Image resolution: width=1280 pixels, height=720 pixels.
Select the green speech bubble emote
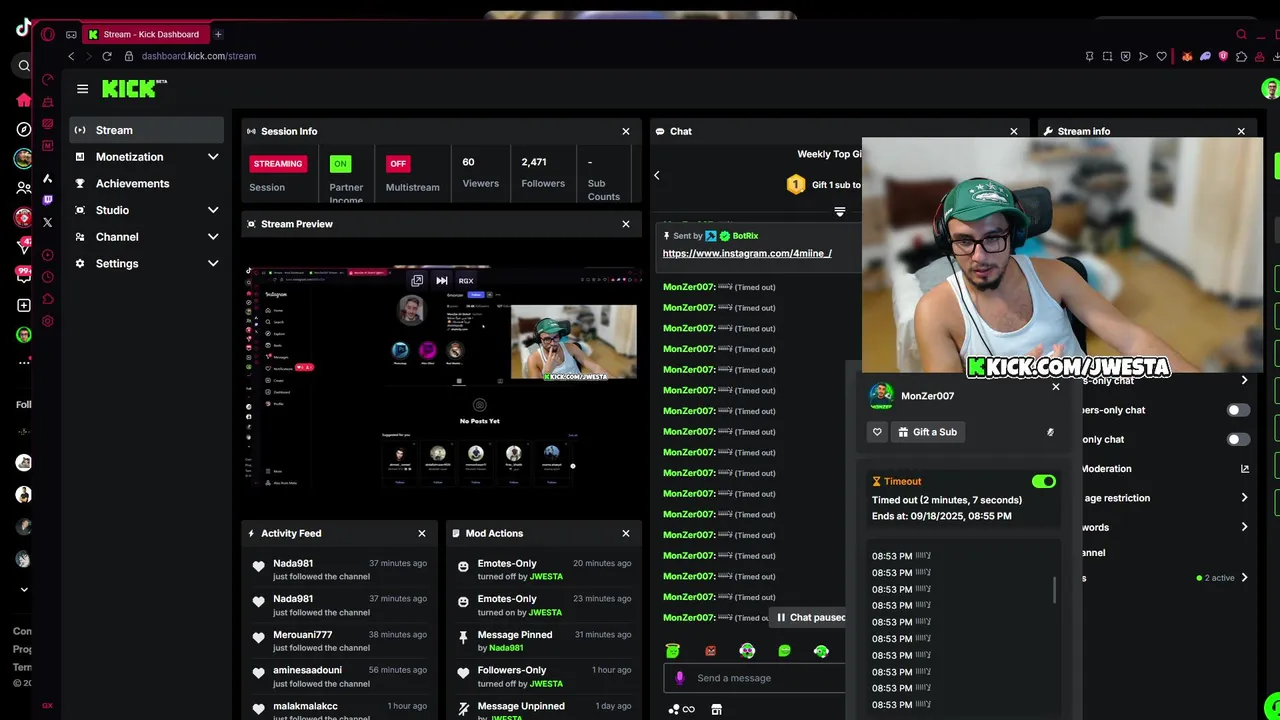(784, 651)
